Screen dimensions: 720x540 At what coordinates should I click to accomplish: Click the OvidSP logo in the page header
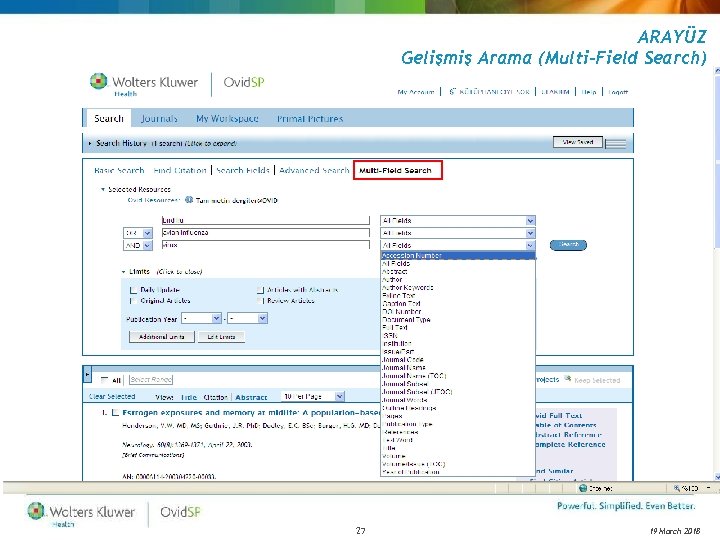point(244,82)
